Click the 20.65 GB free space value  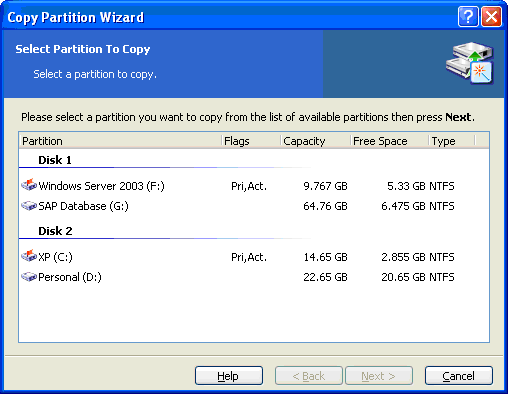(x=403, y=277)
